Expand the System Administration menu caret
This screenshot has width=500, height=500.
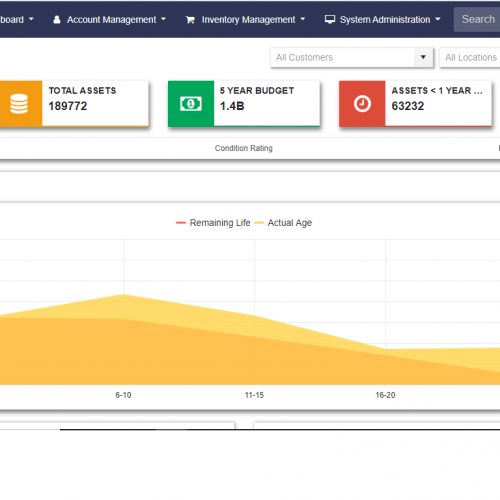click(x=438, y=19)
